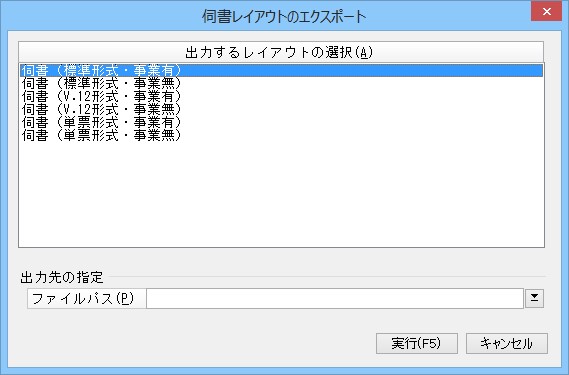Image resolution: width=569 pixels, height=375 pixels.
Task: Click the divider line beside 出力先の指定
Action: point(327,277)
